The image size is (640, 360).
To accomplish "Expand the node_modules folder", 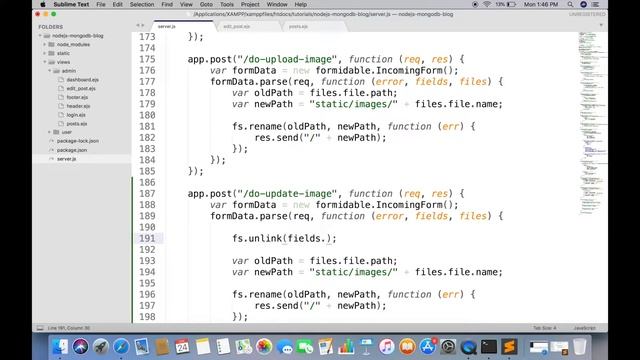I will [45, 44].
